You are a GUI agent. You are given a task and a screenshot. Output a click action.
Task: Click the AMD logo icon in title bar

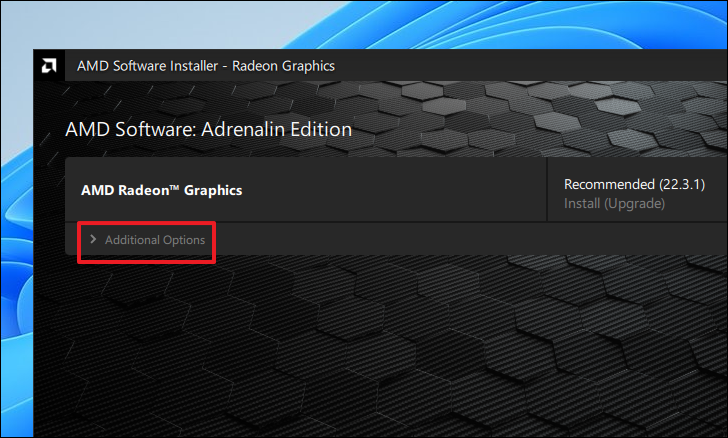[49, 65]
